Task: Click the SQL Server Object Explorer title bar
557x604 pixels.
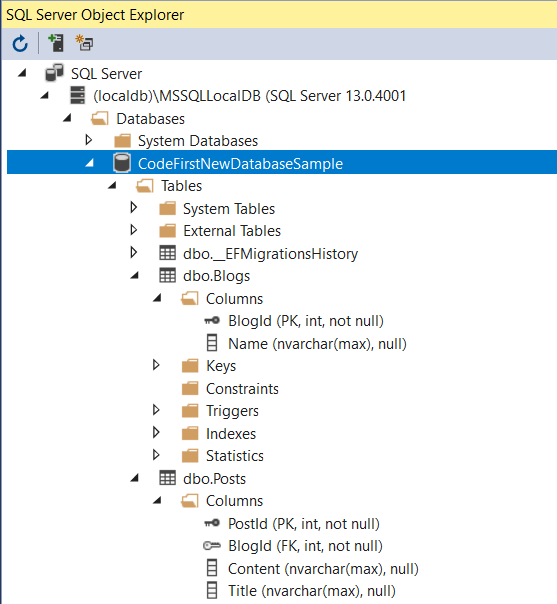Action: click(x=278, y=15)
